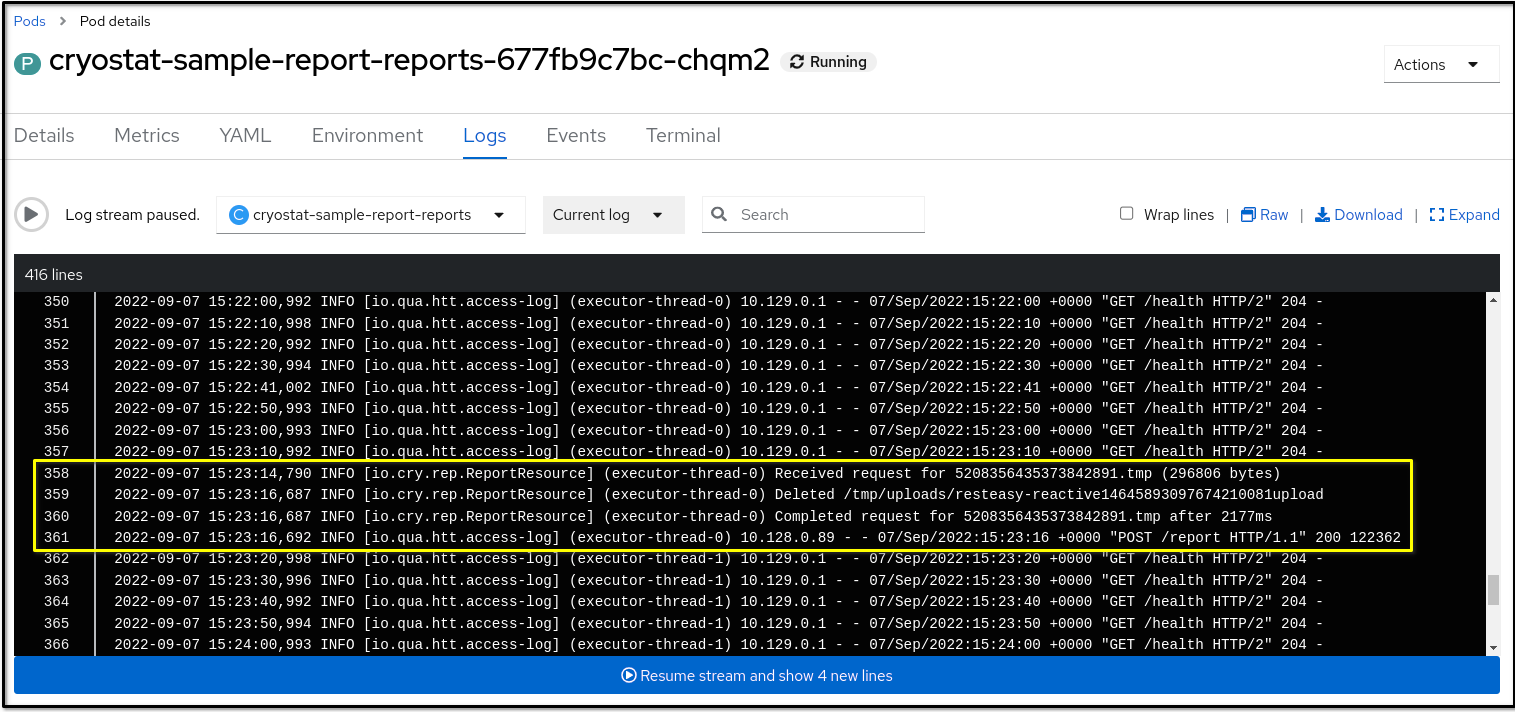Click Resume stream and show 4 new lines
Screen dimensions: 1515x712
click(x=757, y=675)
